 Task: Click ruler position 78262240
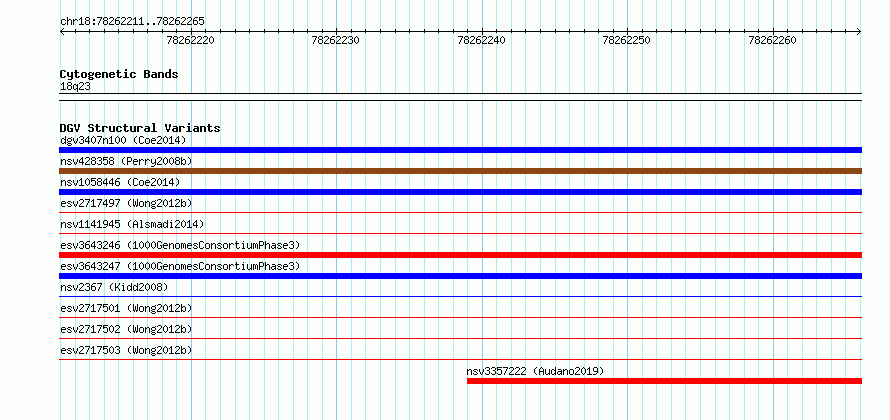(x=482, y=40)
